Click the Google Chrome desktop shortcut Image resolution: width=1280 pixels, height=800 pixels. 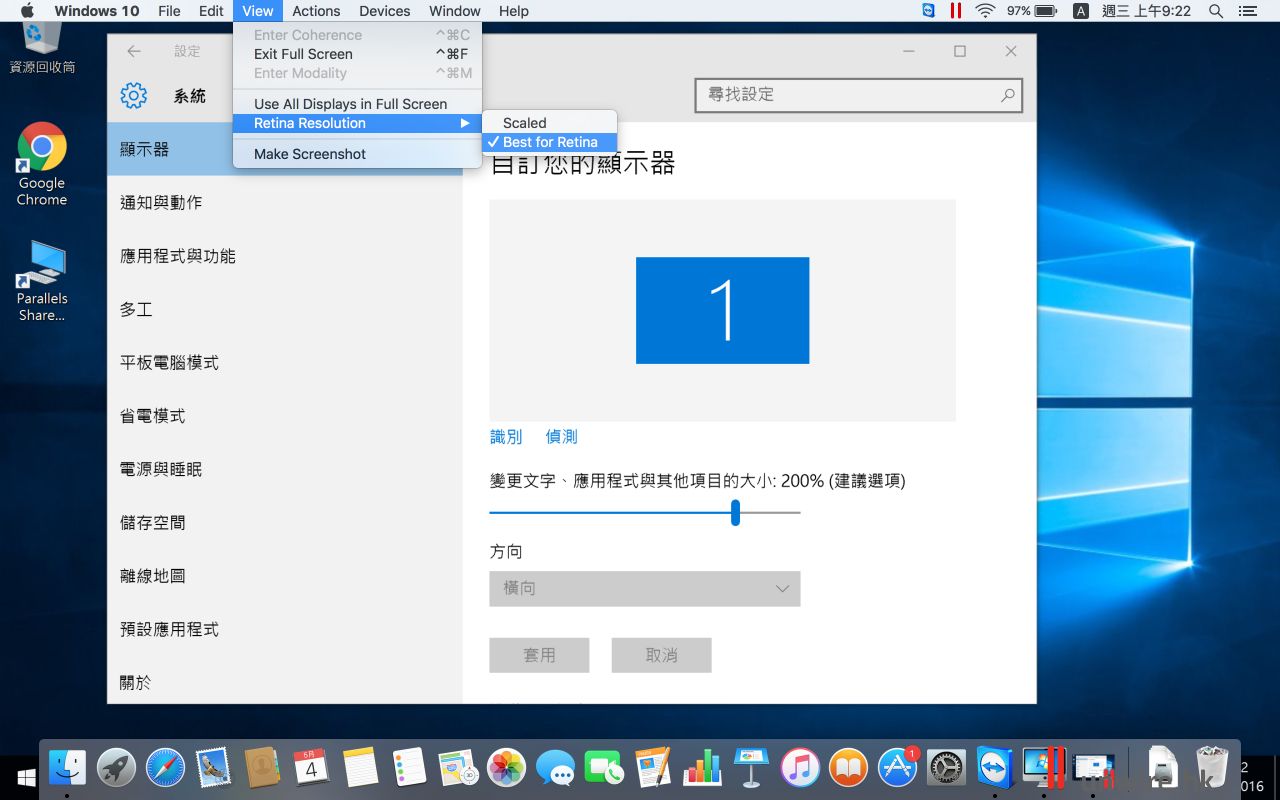(x=42, y=165)
